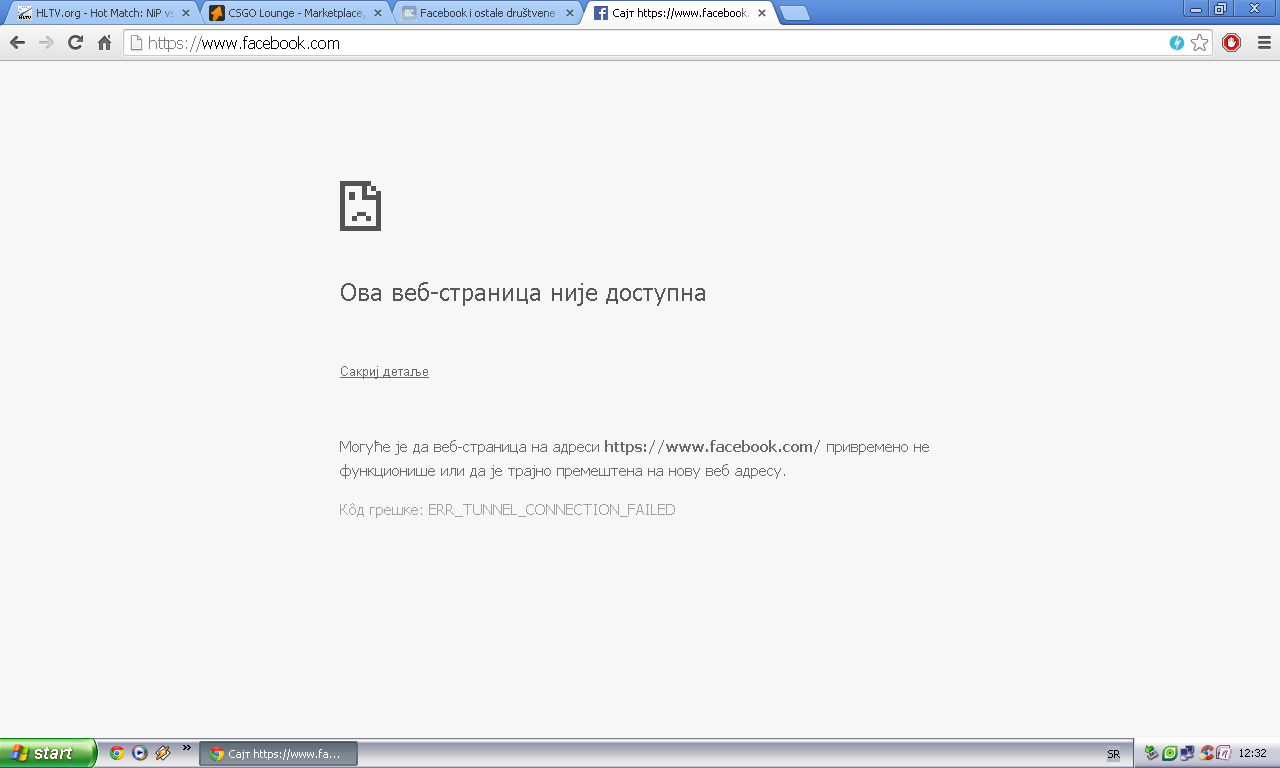Viewport: 1280px width, 768px height.
Task: Open the CCleaner tray icon
Action: tap(1207, 753)
